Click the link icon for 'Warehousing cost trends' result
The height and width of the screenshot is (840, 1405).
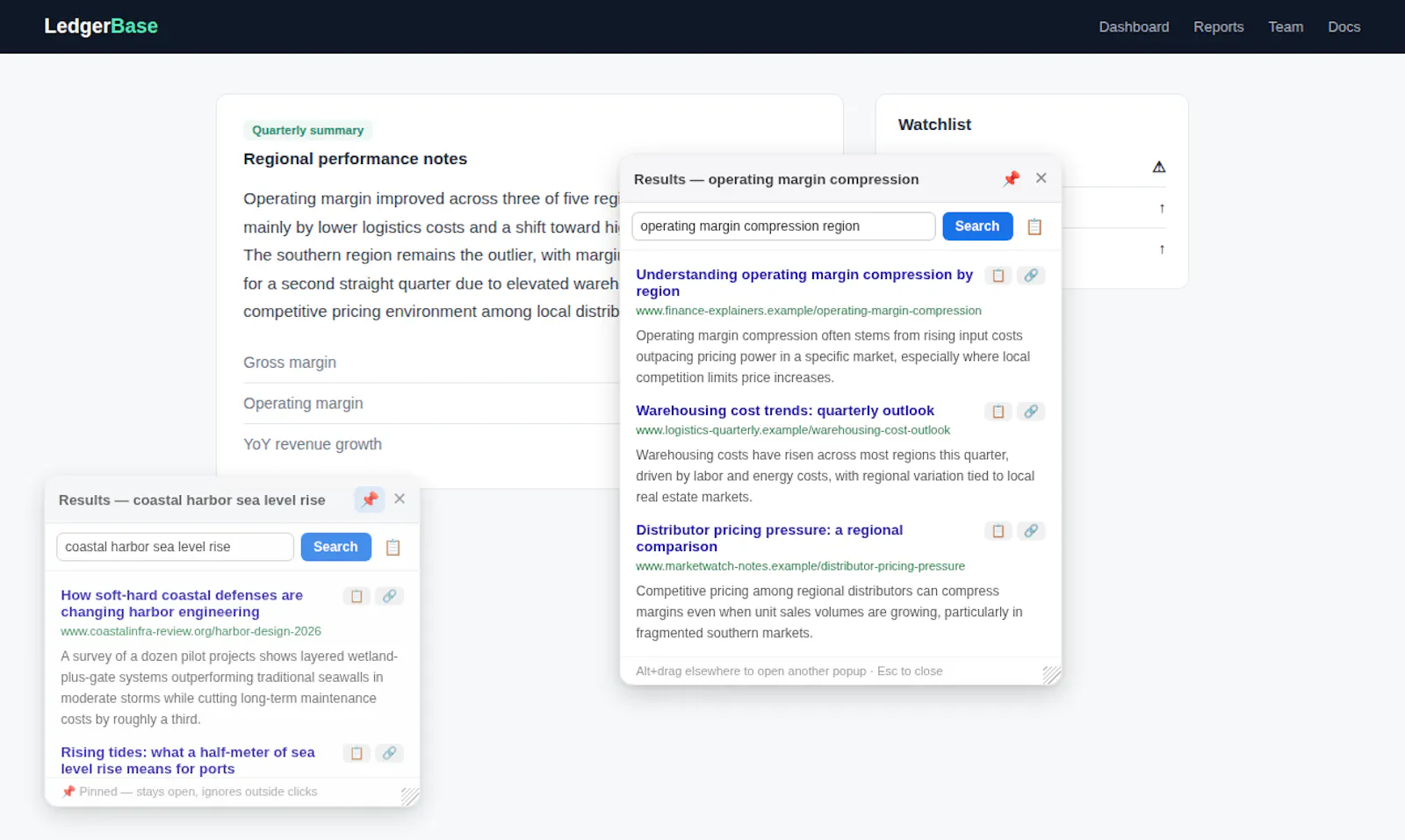point(1031,412)
